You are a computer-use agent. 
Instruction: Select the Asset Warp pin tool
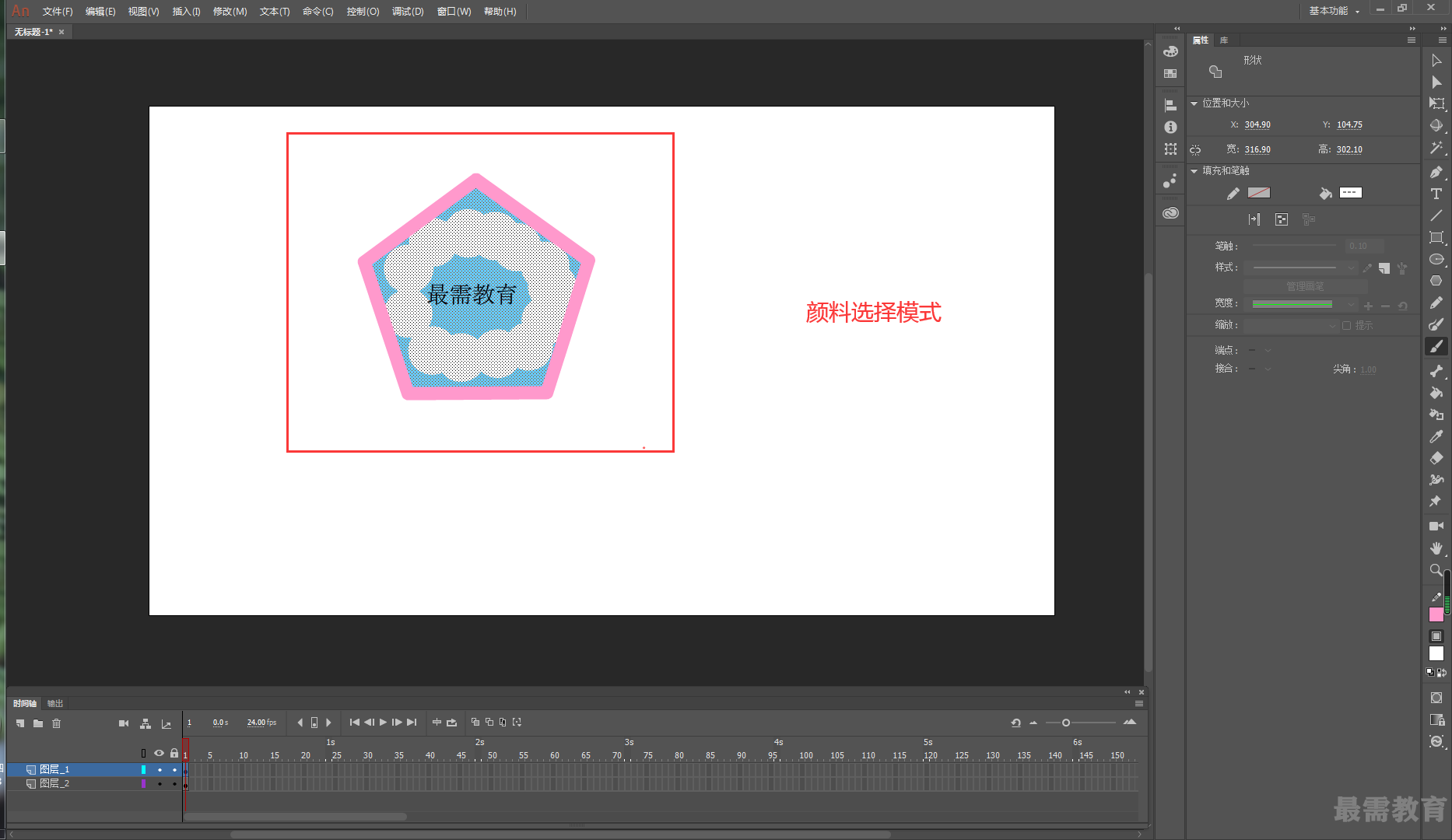(x=1436, y=502)
